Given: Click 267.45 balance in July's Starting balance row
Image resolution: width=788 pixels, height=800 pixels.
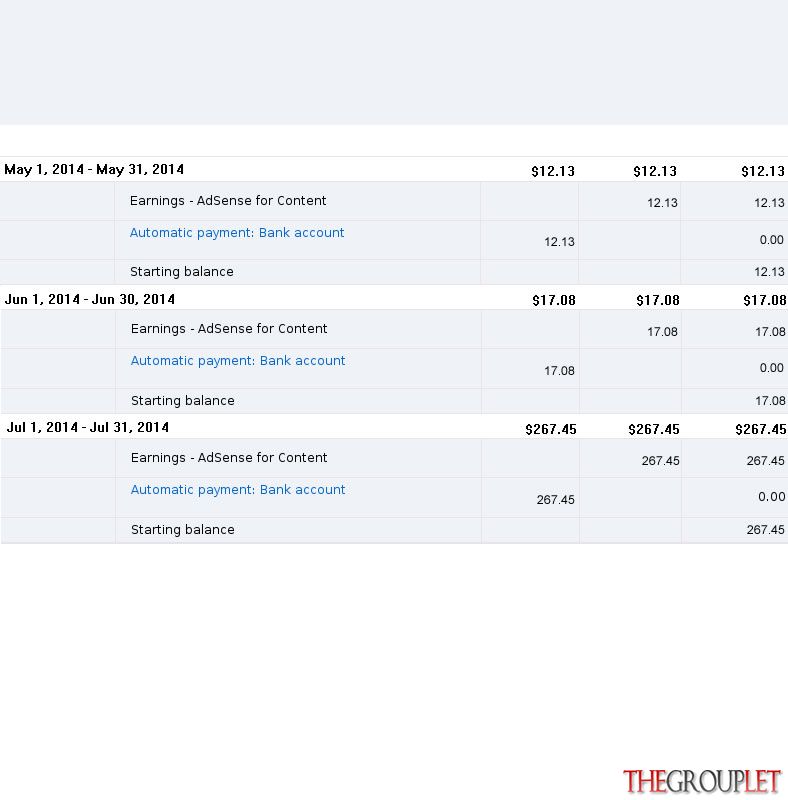Looking at the screenshot, I should [x=766, y=530].
